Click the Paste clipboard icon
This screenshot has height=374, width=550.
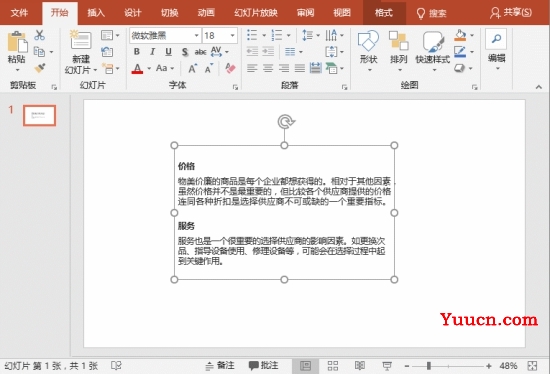17,41
